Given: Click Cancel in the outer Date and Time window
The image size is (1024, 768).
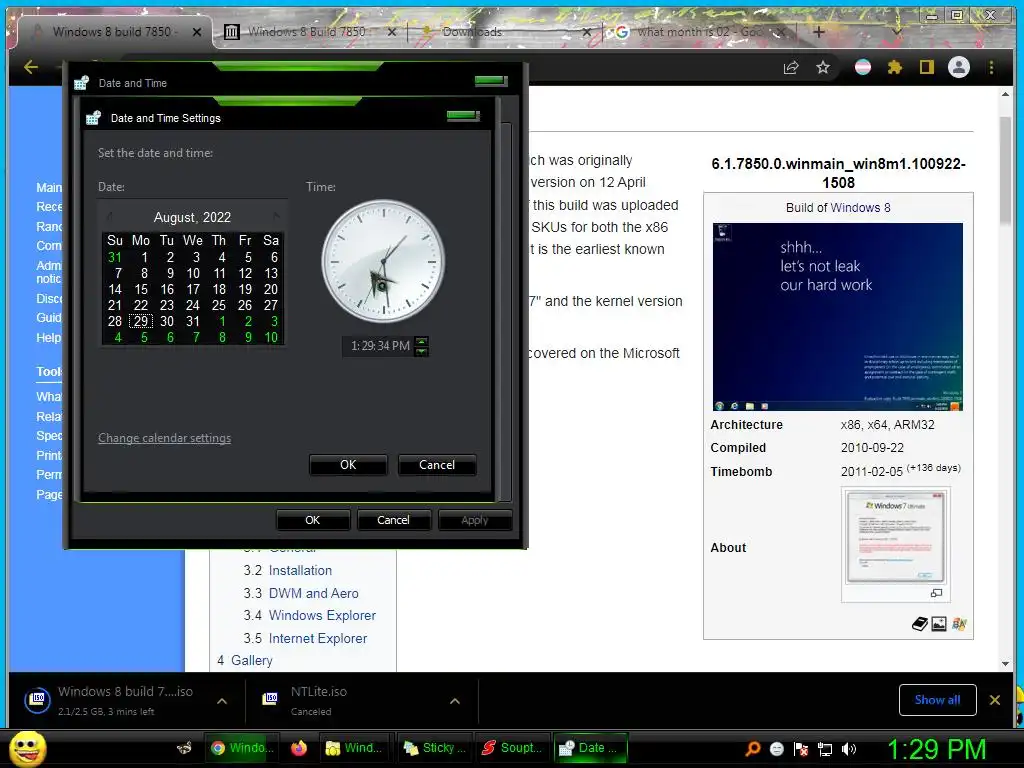Looking at the screenshot, I should pos(393,520).
